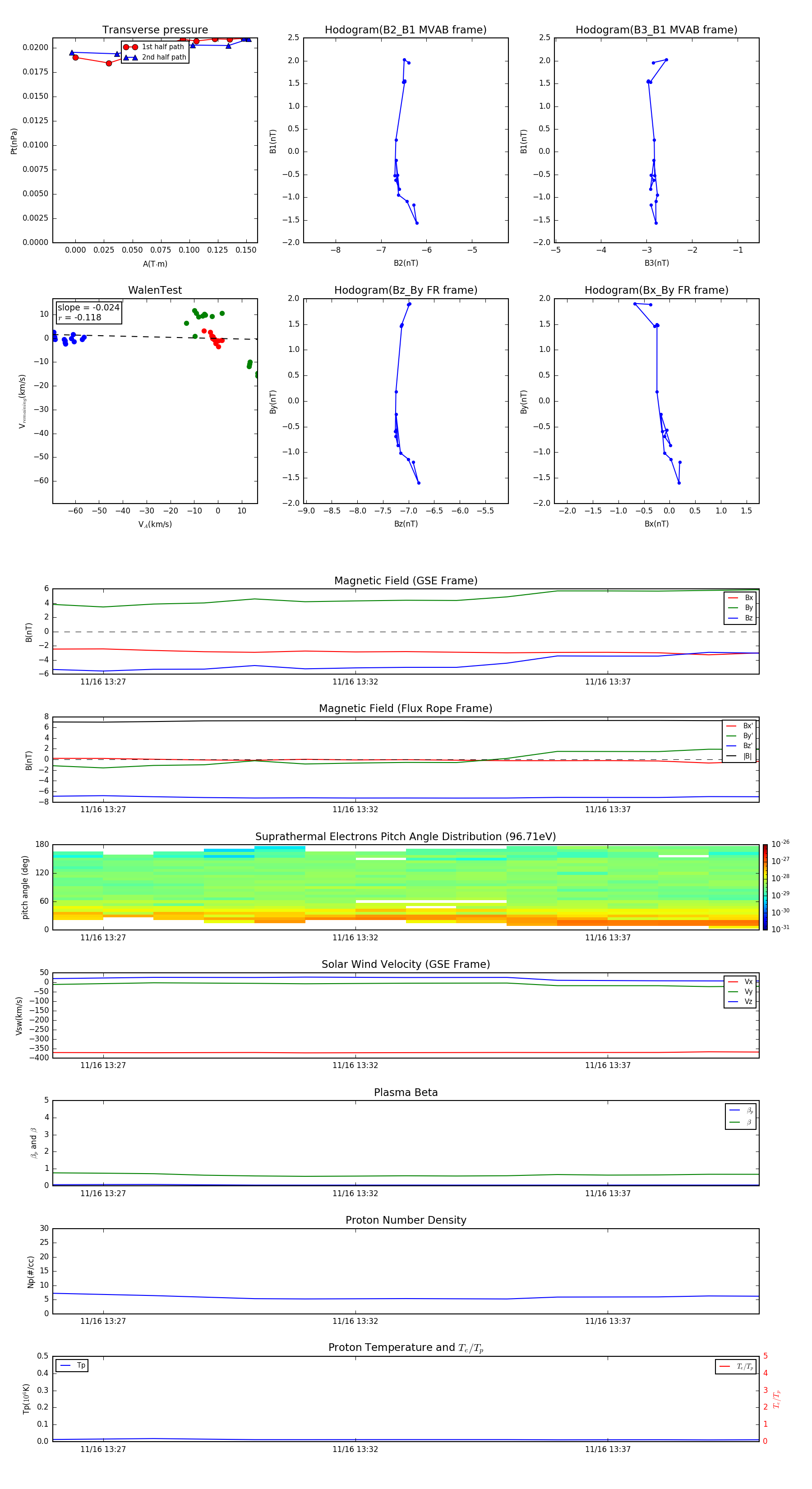
Task: Click 'Magnetic Field (Flux Rope Frame)' title
Action: tap(406, 709)
